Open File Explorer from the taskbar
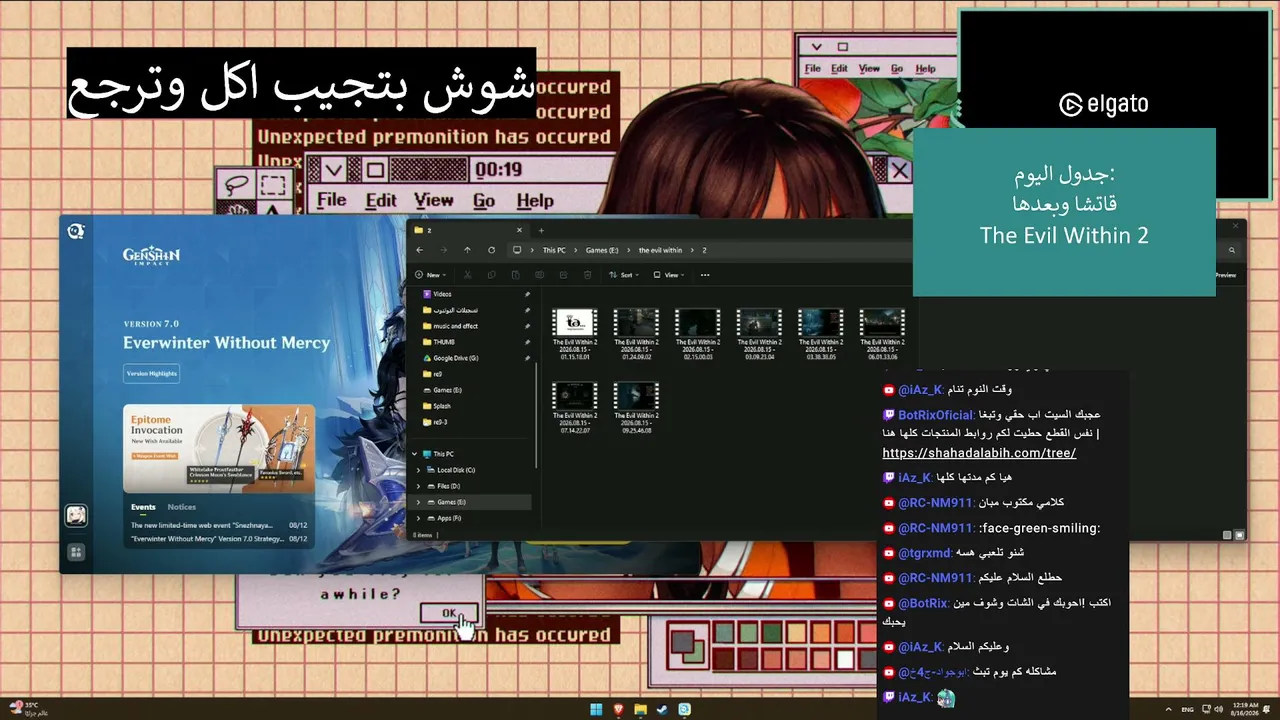This screenshot has width=1280, height=720. click(x=640, y=710)
